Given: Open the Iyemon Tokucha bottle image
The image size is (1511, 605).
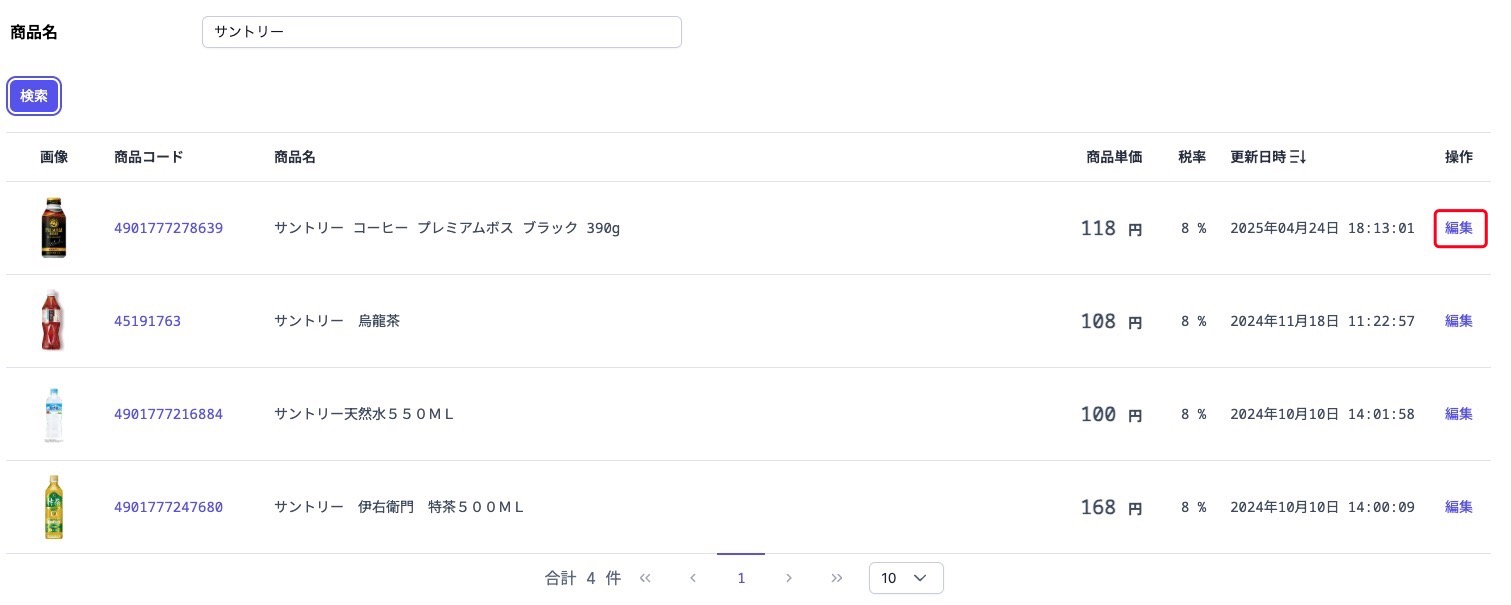Looking at the screenshot, I should tap(54, 507).
